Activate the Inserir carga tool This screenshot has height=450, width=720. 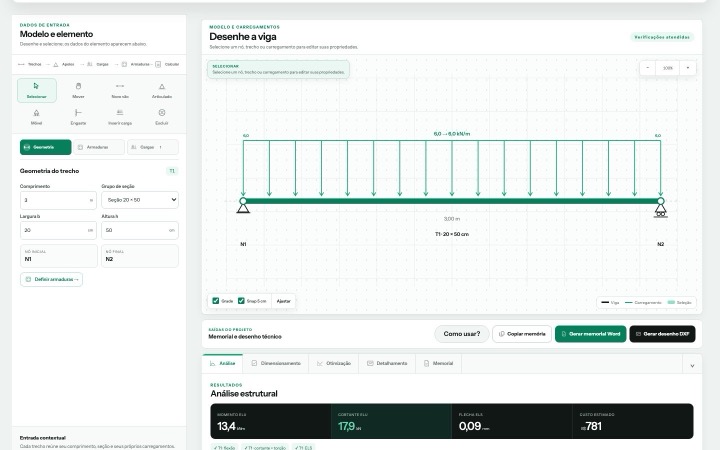point(120,117)
